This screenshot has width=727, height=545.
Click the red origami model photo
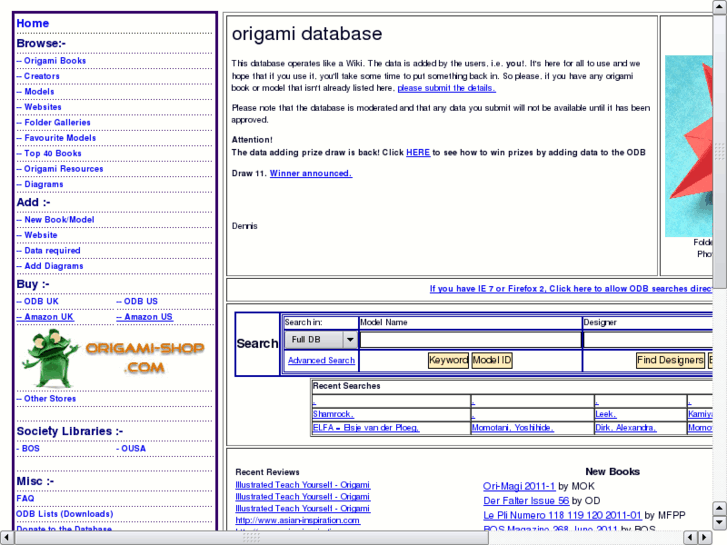point(689,146)
